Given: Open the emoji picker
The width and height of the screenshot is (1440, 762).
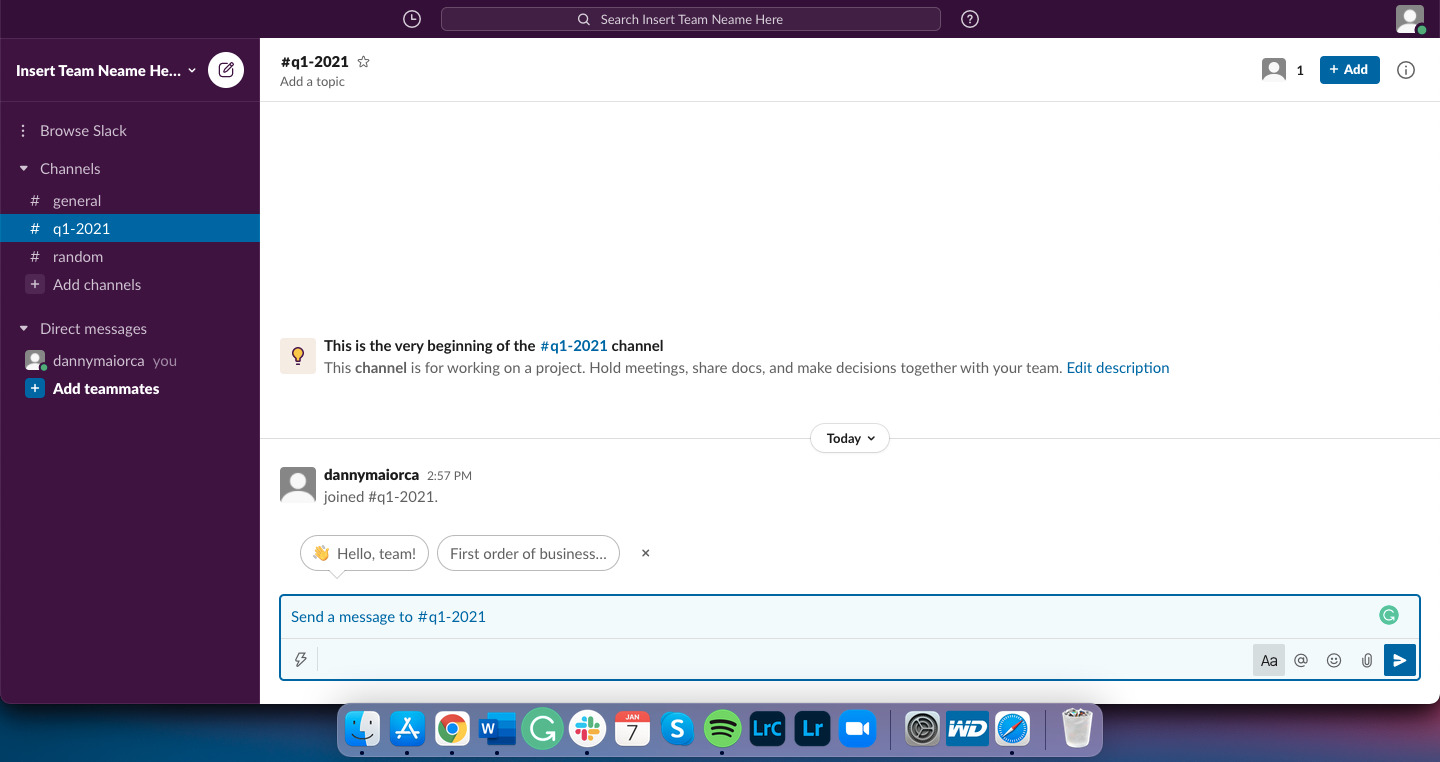Looking at the screenshot, I should click(x=1334, y=660).
